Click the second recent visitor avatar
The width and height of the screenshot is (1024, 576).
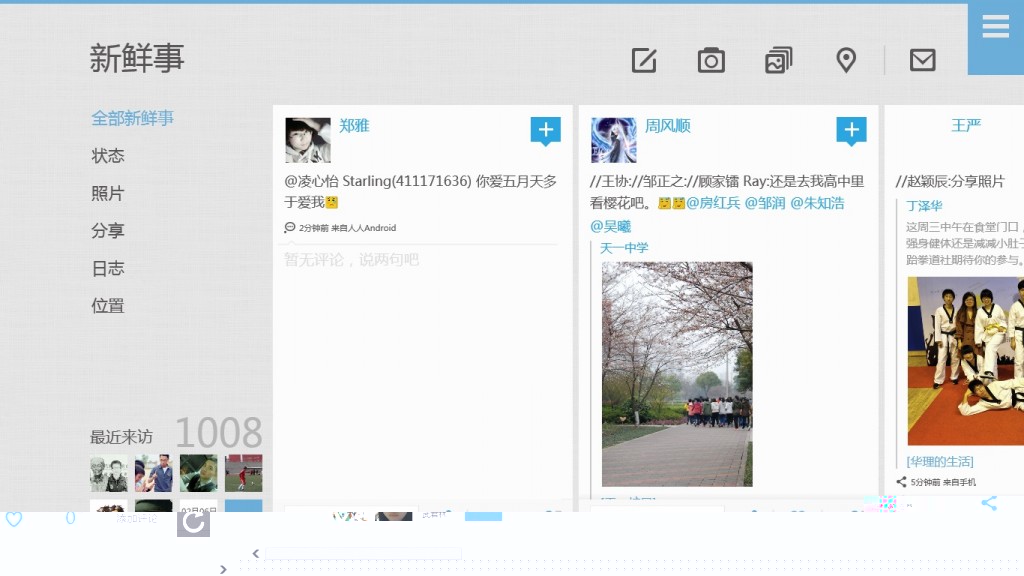pyautogui.click(x=153, y=473)
